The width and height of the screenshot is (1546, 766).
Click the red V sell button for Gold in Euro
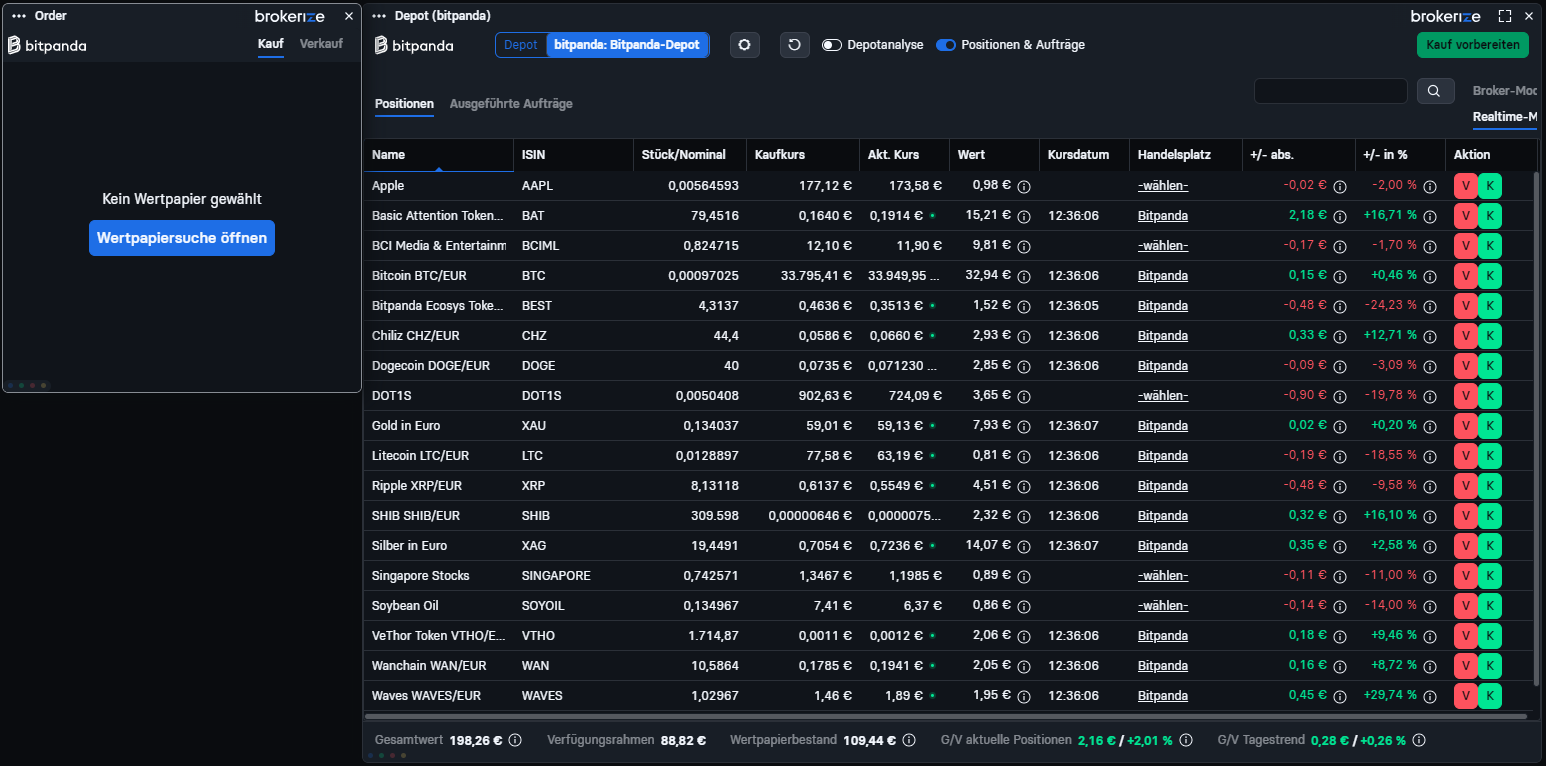[x=1465, y=426]
